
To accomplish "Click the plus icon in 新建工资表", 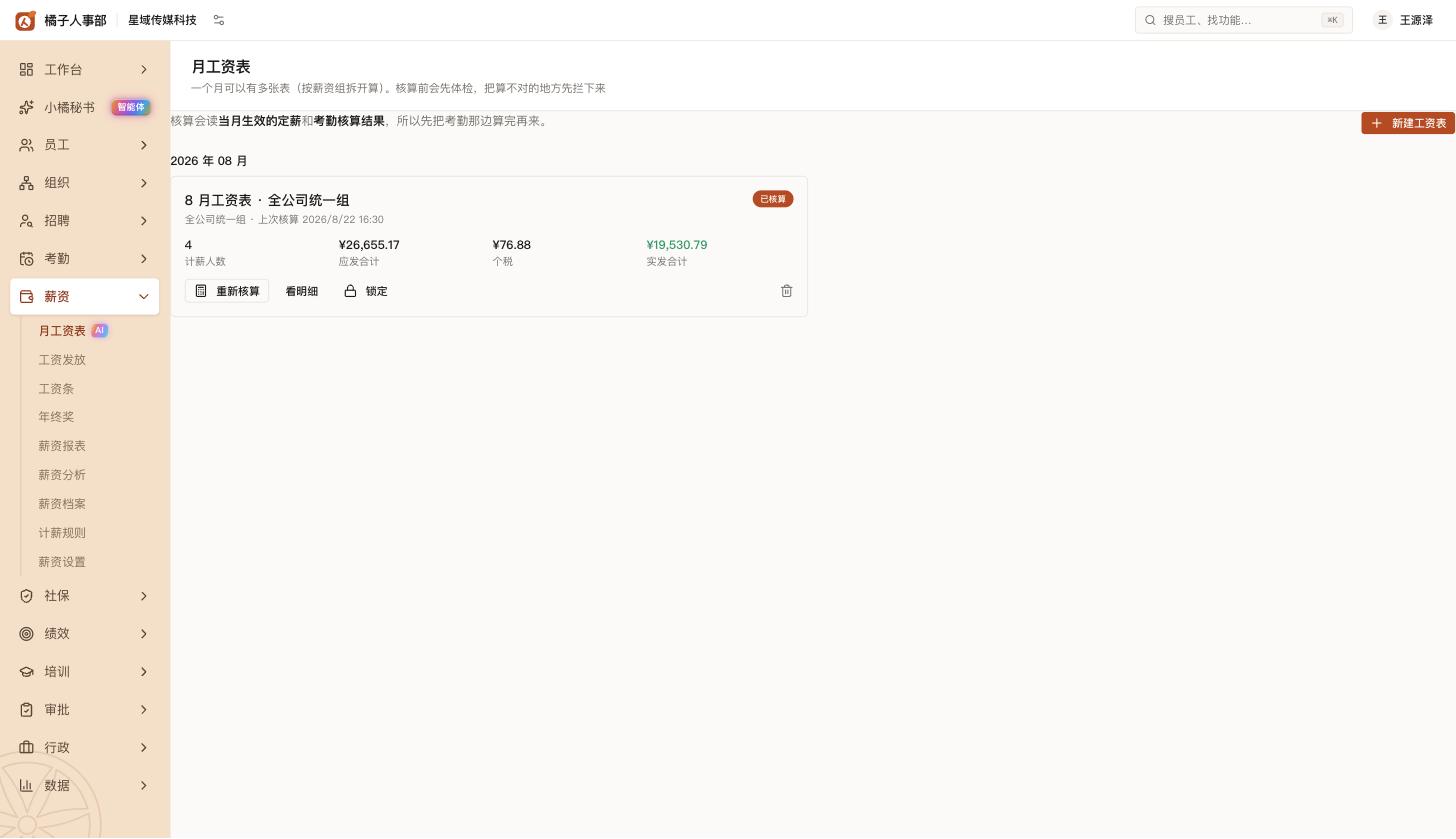I will (x=1377, y=123).
